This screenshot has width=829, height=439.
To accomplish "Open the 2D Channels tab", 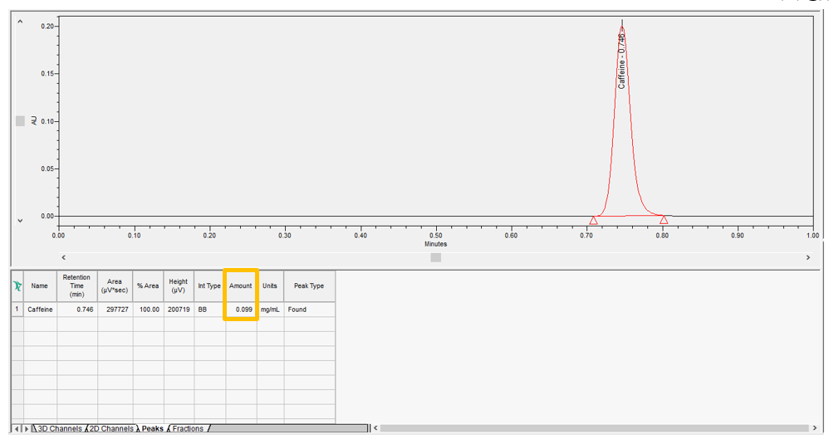I will click(110, 429).
